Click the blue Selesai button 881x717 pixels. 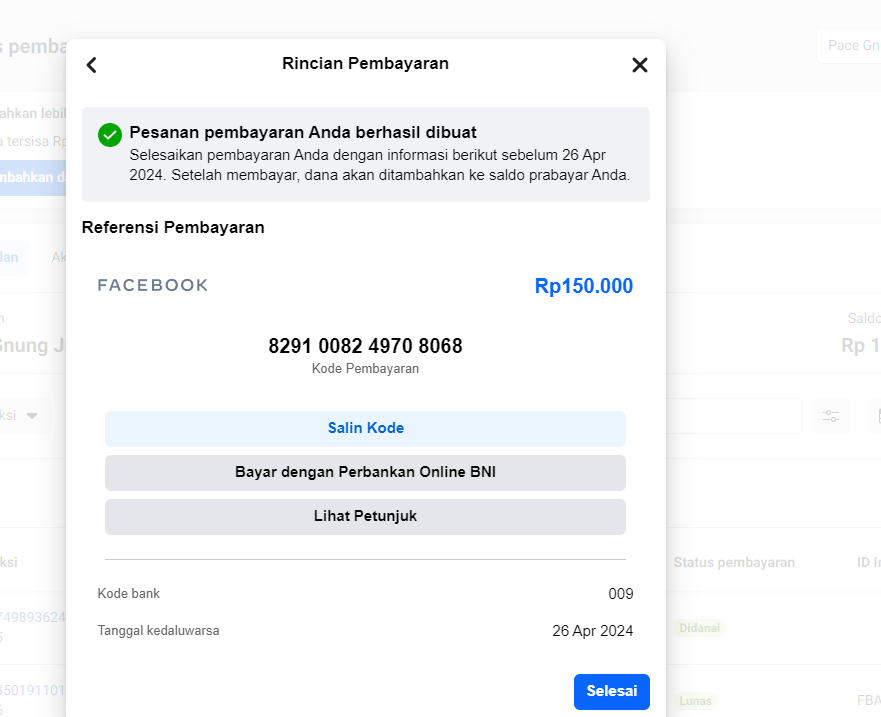[x=611, y=691]
